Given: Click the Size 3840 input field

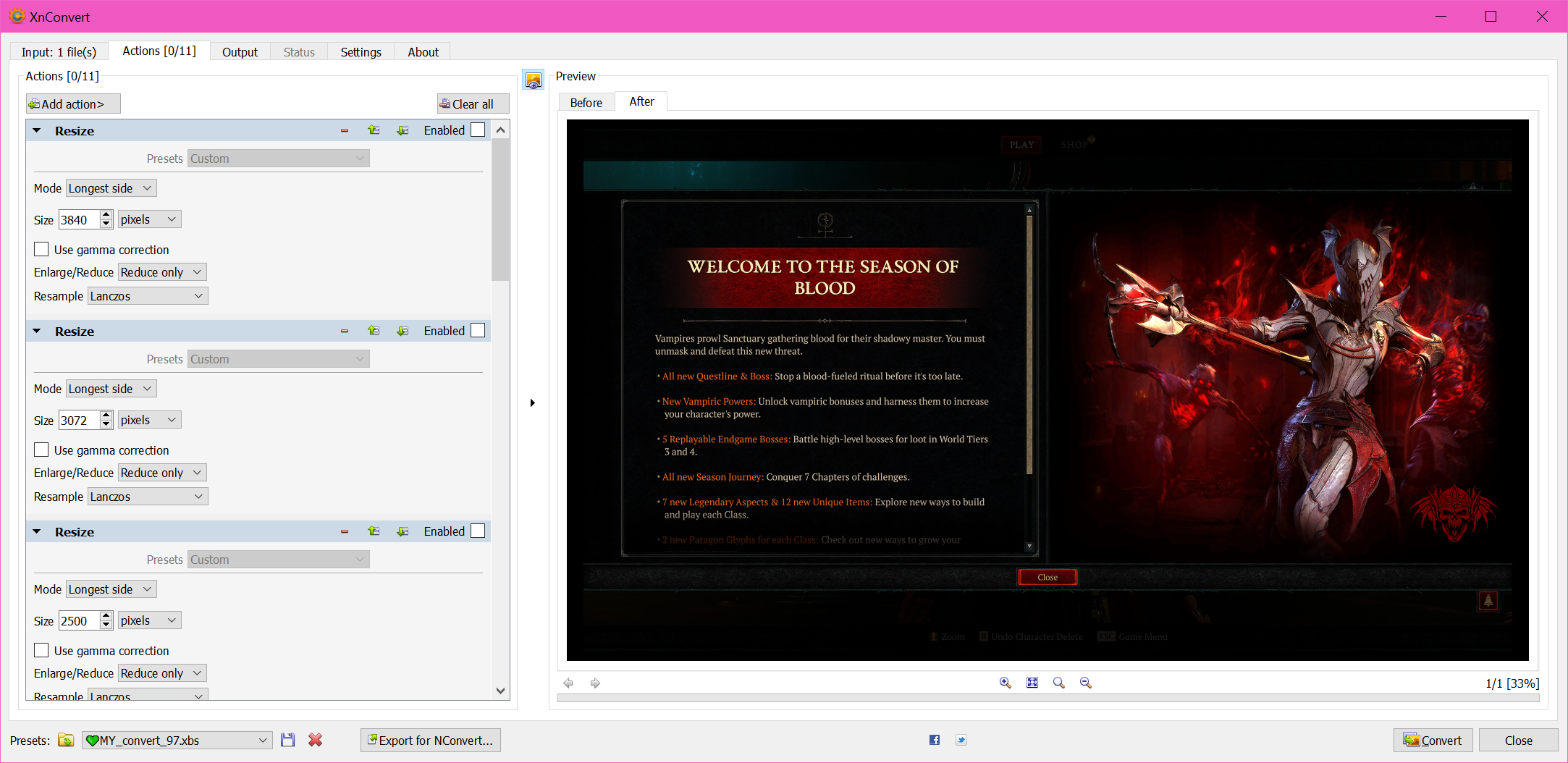Looking at the screenshot, I should pyautogui.click(x=78, y=220).
